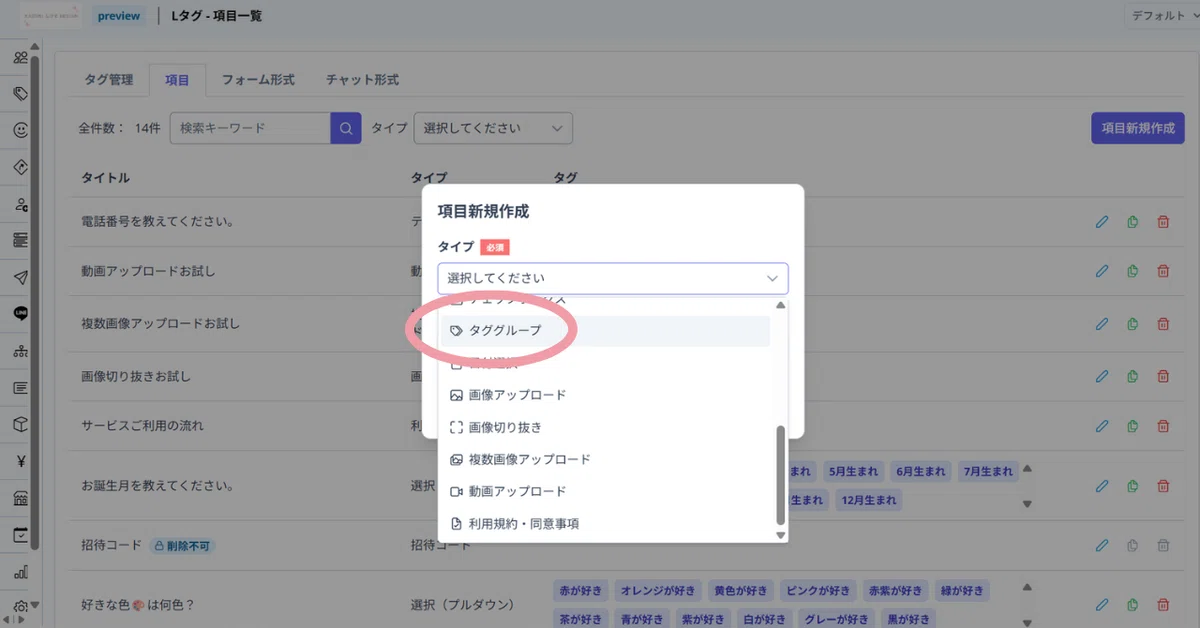Open the cube box sidebar icon
Viewport: 1200px width, 628px height.
point(20,424)
